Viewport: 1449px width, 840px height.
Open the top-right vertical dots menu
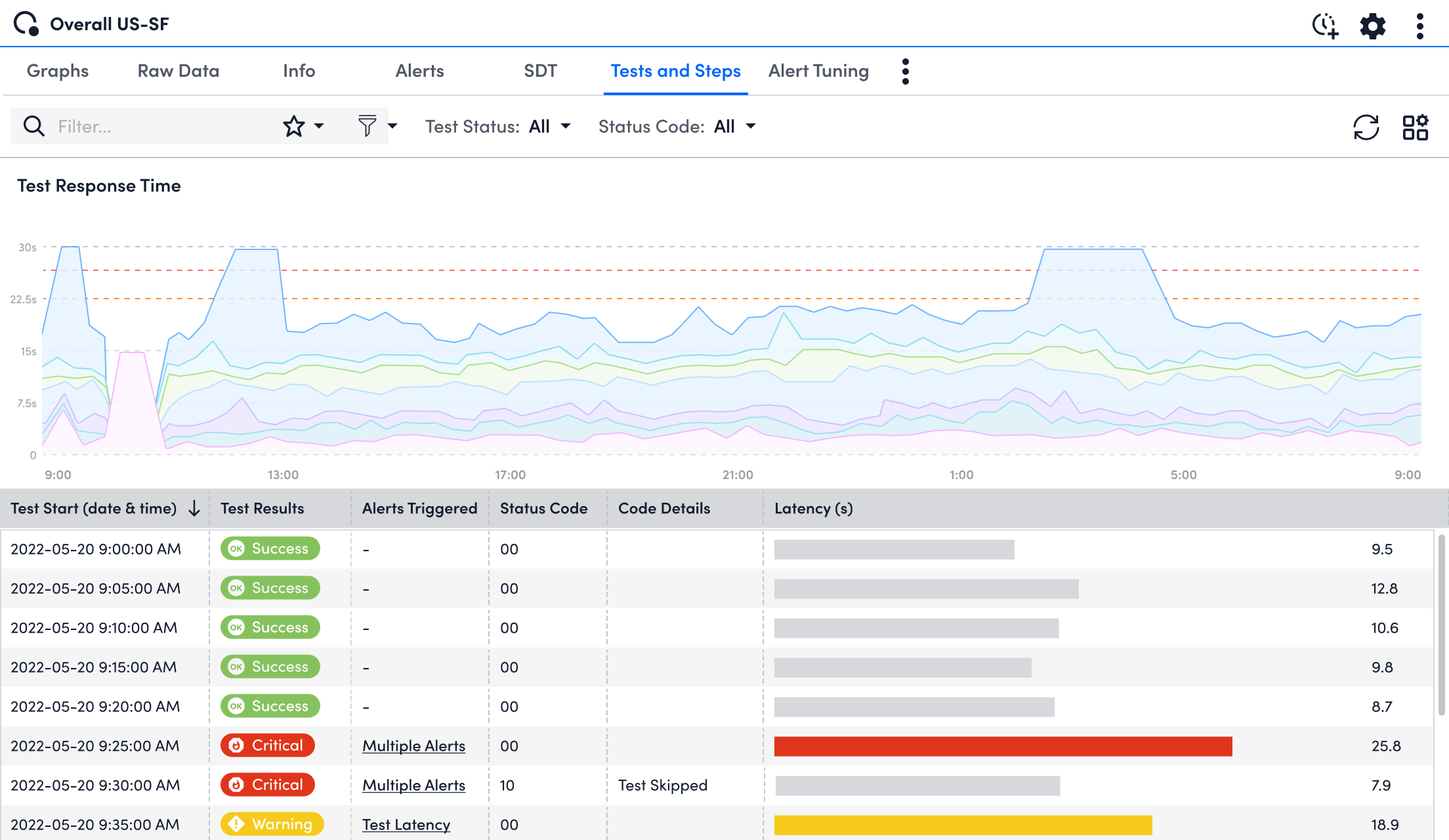pos(1420,26)
